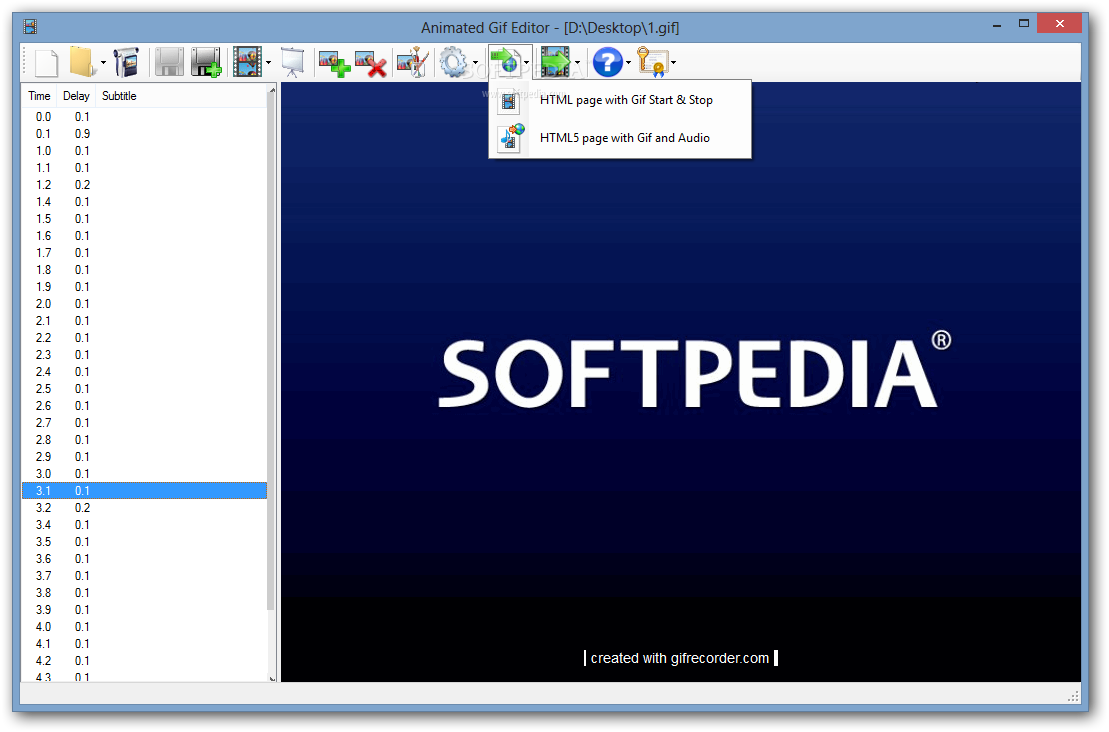Choose HTML page with Gif Start & Stop

pyautogui.click(x=620, y=100)
